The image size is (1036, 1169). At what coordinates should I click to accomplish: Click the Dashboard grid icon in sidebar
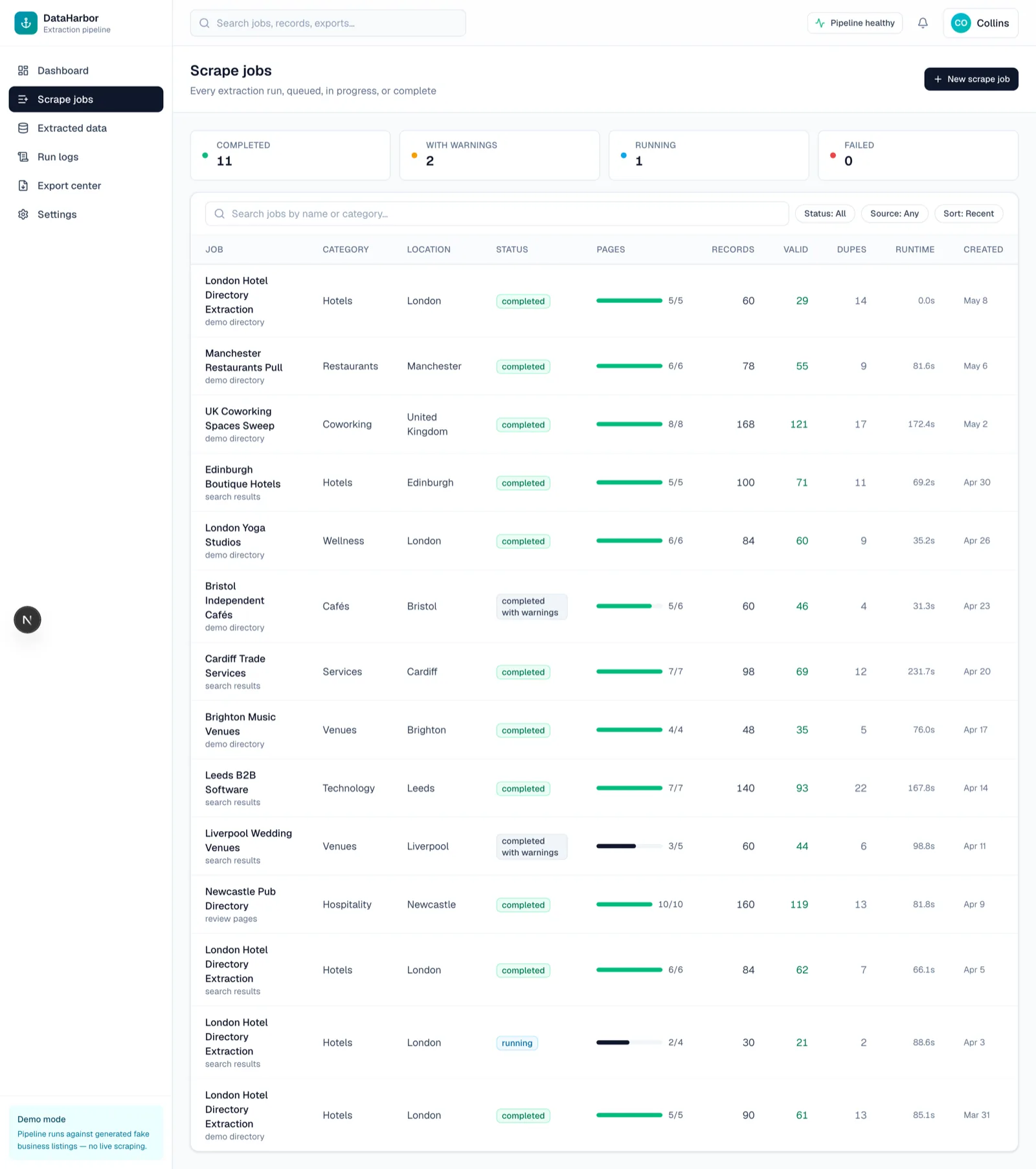pyautogui.click(x=23, y=71)
